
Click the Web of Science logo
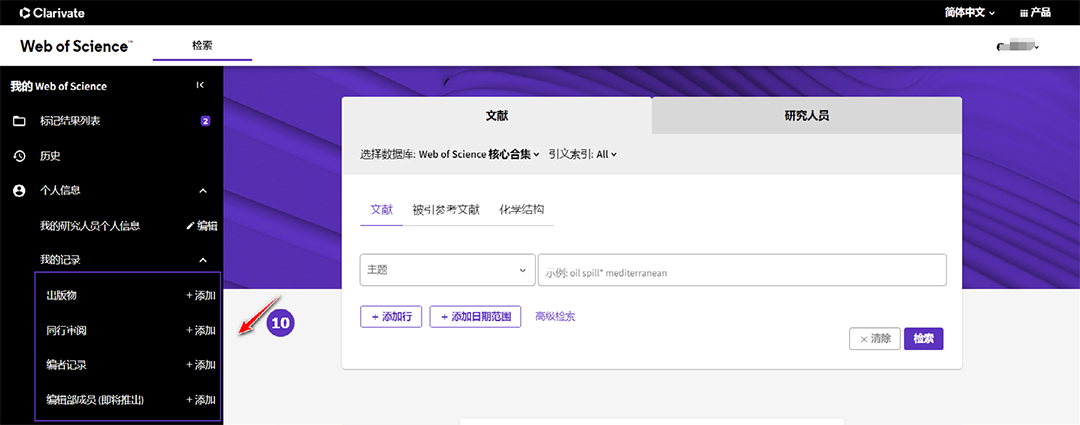click(76, 46)
